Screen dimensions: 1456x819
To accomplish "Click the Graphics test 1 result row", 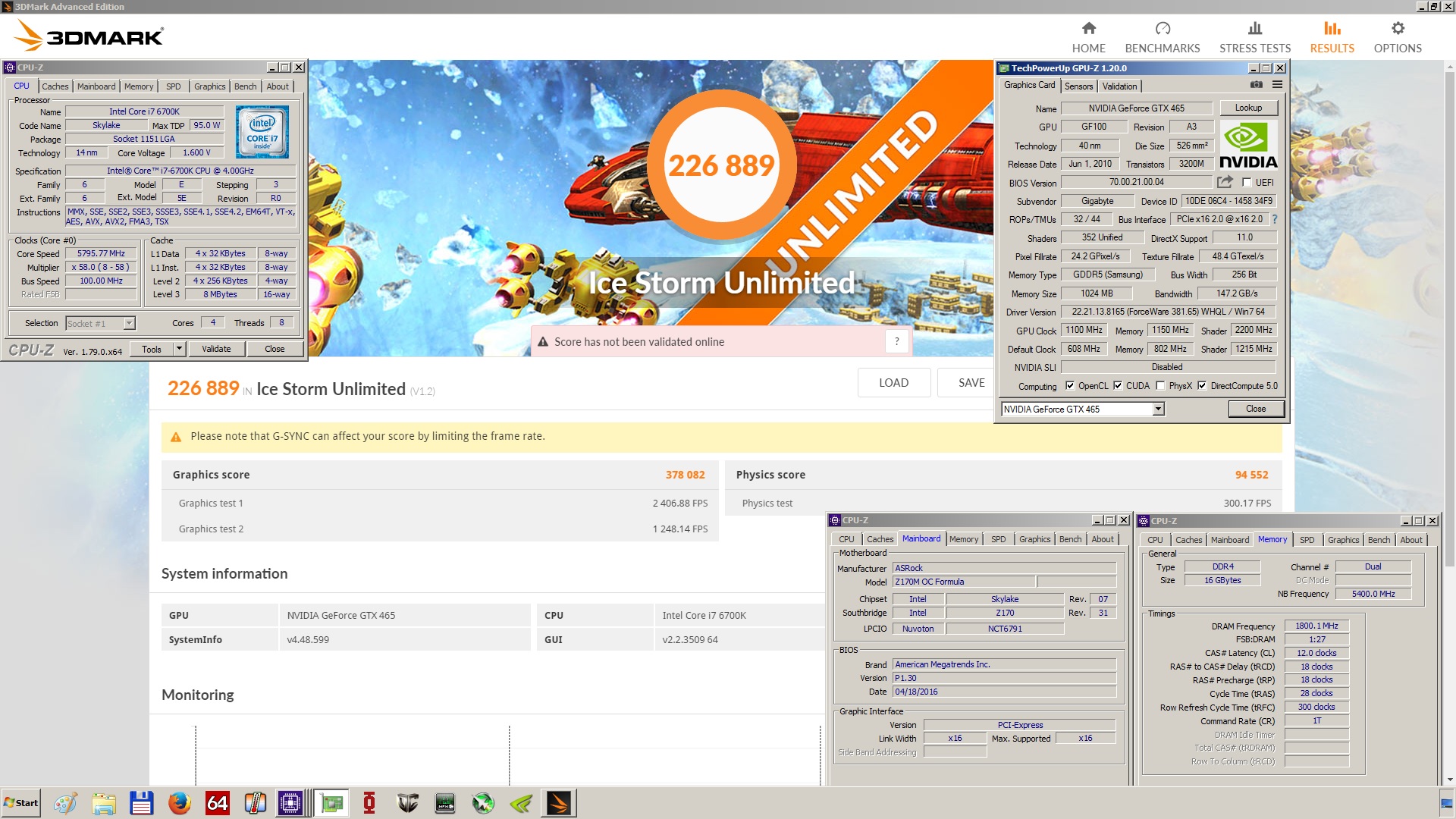I will coord(440,503).
